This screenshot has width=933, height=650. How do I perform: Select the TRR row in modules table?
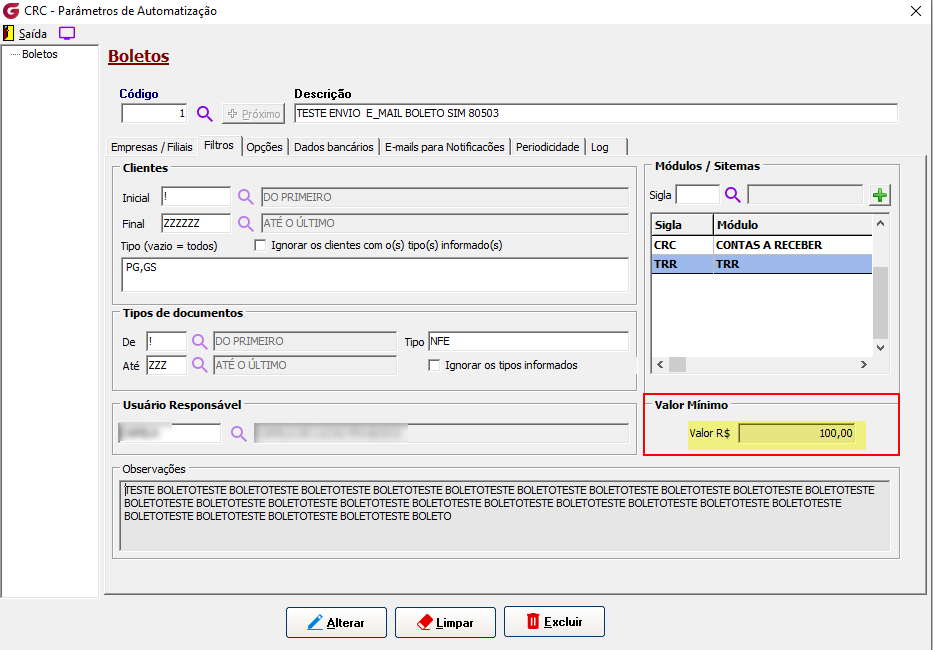(762, 264)
